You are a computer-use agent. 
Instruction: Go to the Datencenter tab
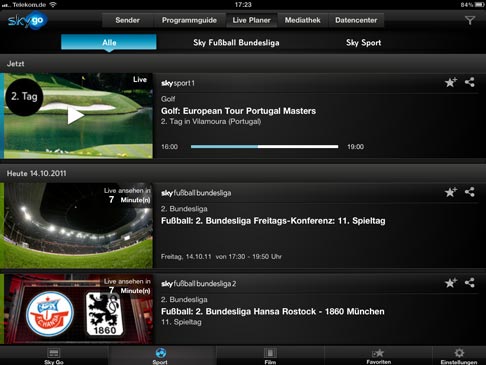(x=356, y=20)
